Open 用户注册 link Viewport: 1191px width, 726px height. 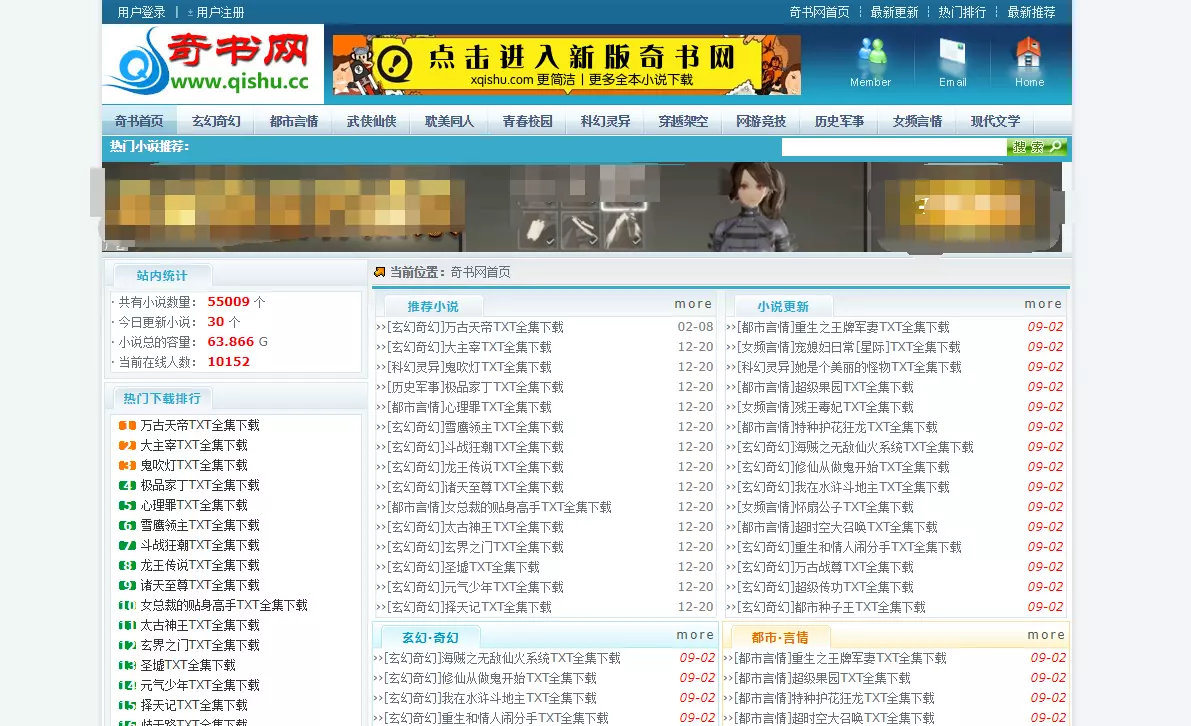coord(220,12)
